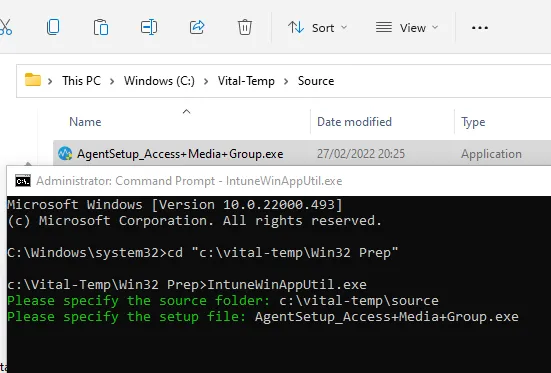Screen dimensions: 551x373
Task: Expand chevron after This PC
Action: (x=112, y=82)
